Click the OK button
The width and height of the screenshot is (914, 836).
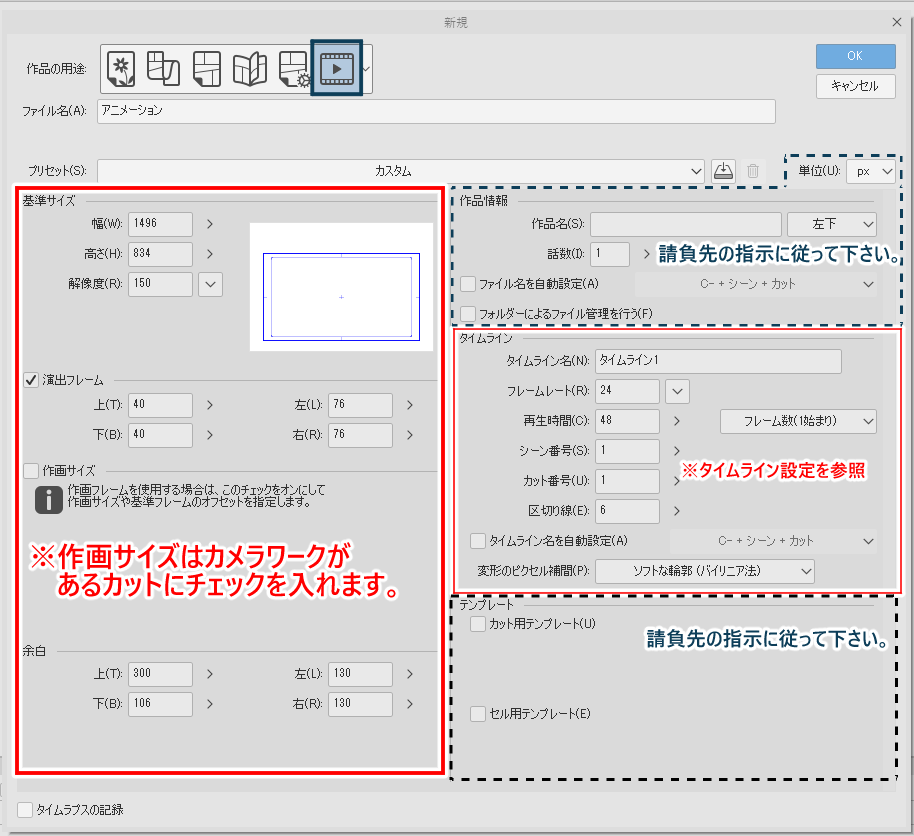point(854,56)
